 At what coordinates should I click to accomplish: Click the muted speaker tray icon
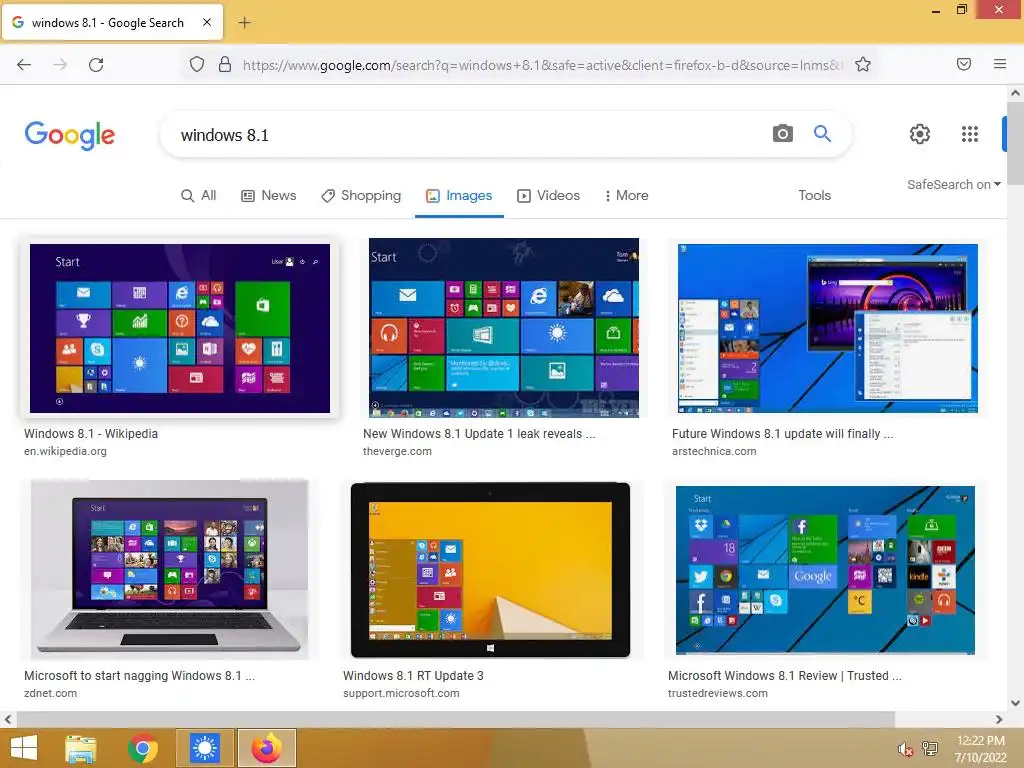(x=905, y=749)
